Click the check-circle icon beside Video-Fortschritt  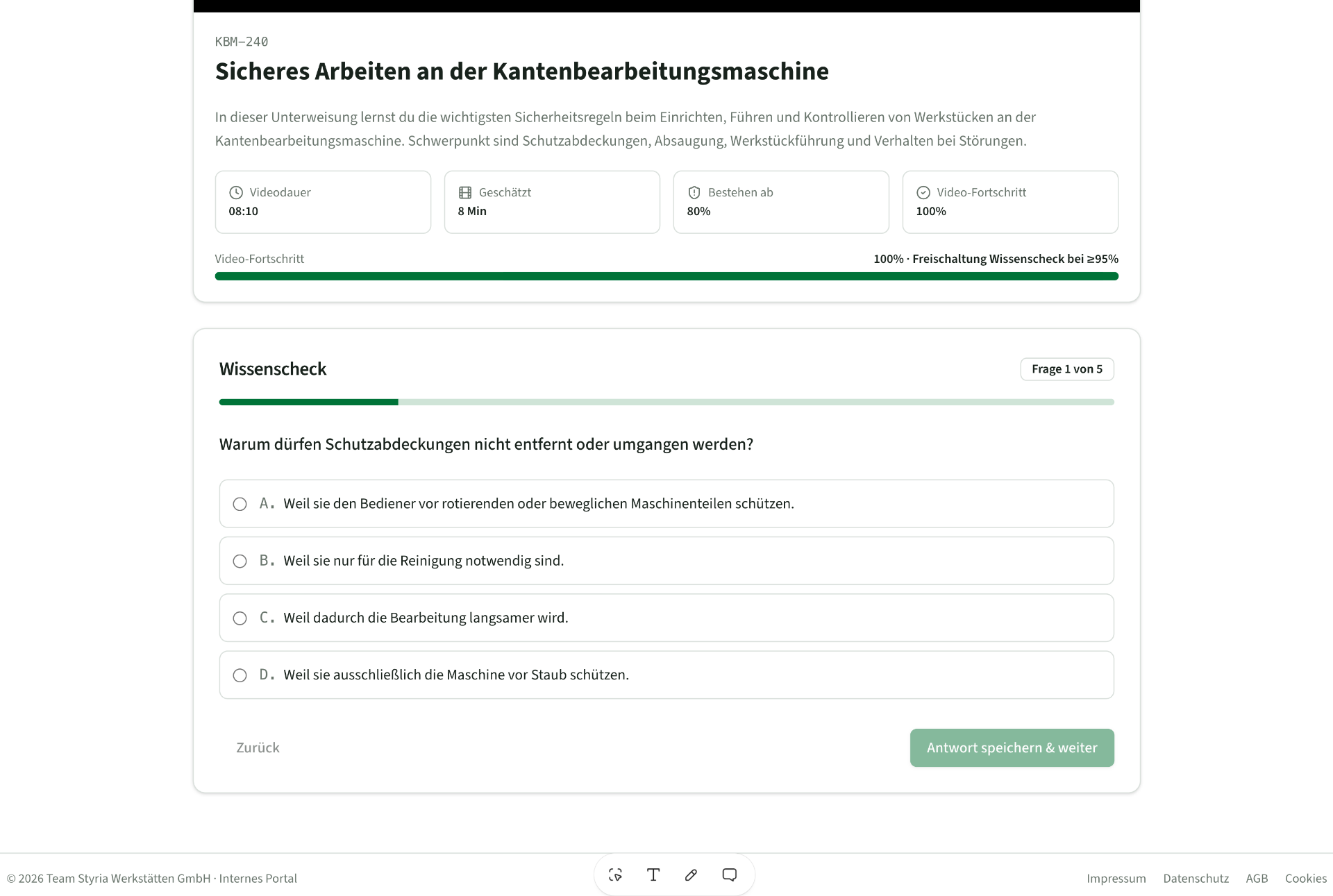click(x=923, y=192)
